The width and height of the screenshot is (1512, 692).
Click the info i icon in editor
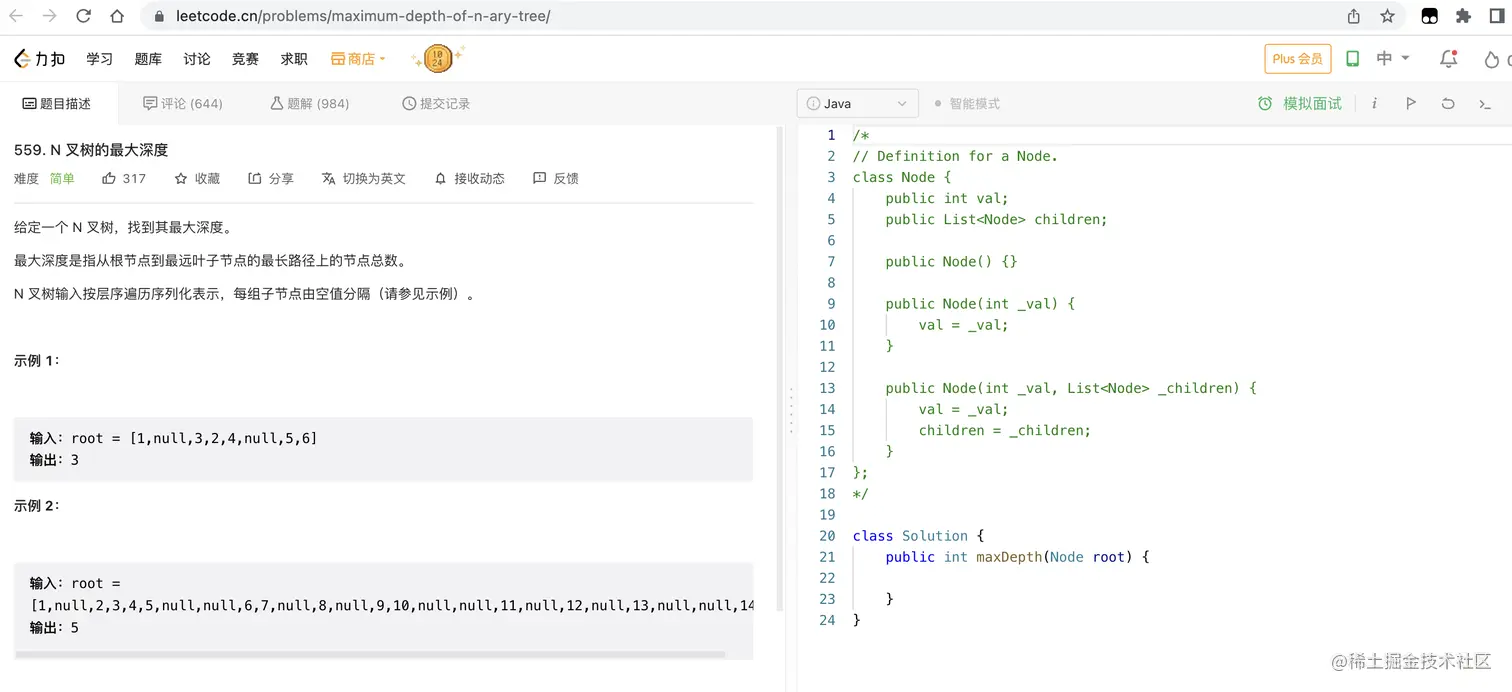click(1374, 104)
